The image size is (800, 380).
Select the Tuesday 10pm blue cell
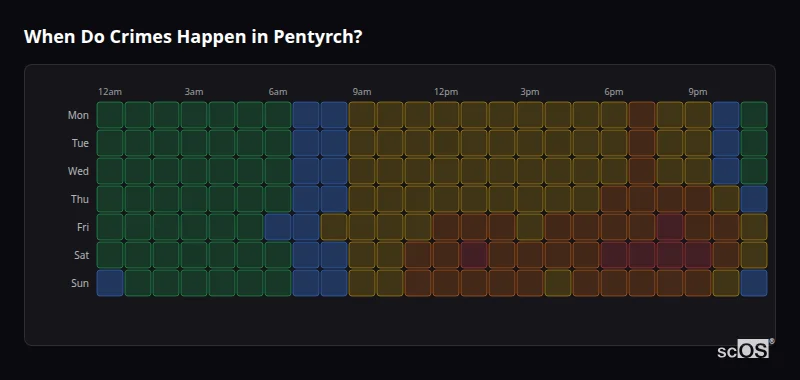pos(726,143)
